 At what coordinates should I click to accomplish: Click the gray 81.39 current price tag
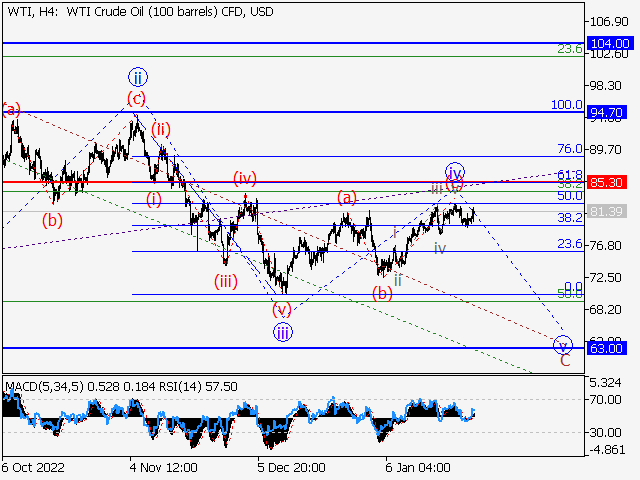(607, 211)
